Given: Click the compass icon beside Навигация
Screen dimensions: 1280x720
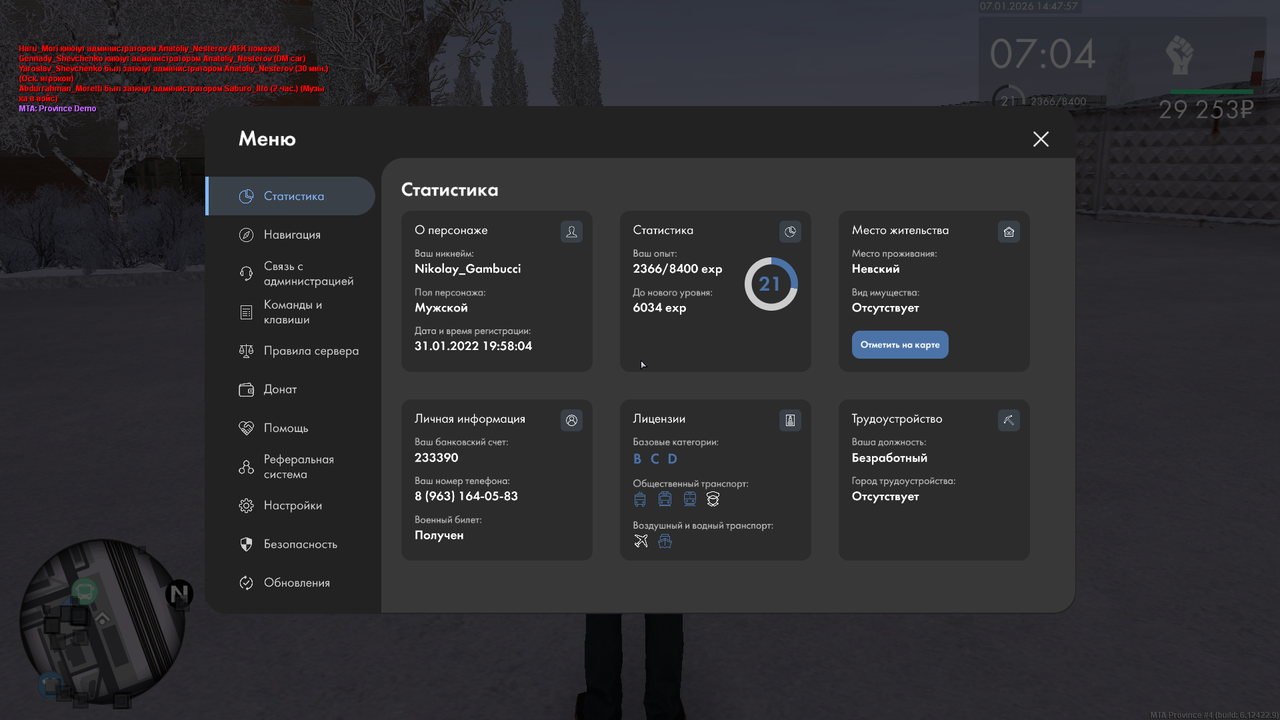Looking at the screenshot, I should coord(246,235).
